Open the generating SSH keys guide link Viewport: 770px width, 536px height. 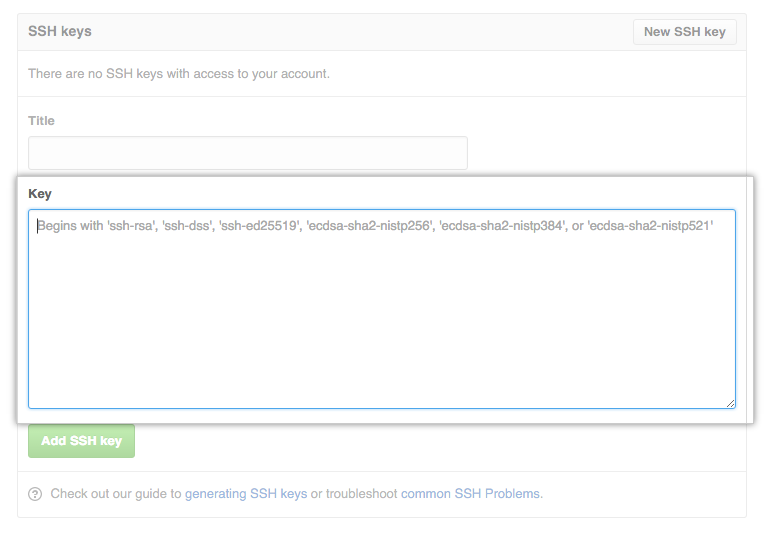coord(246,494)
